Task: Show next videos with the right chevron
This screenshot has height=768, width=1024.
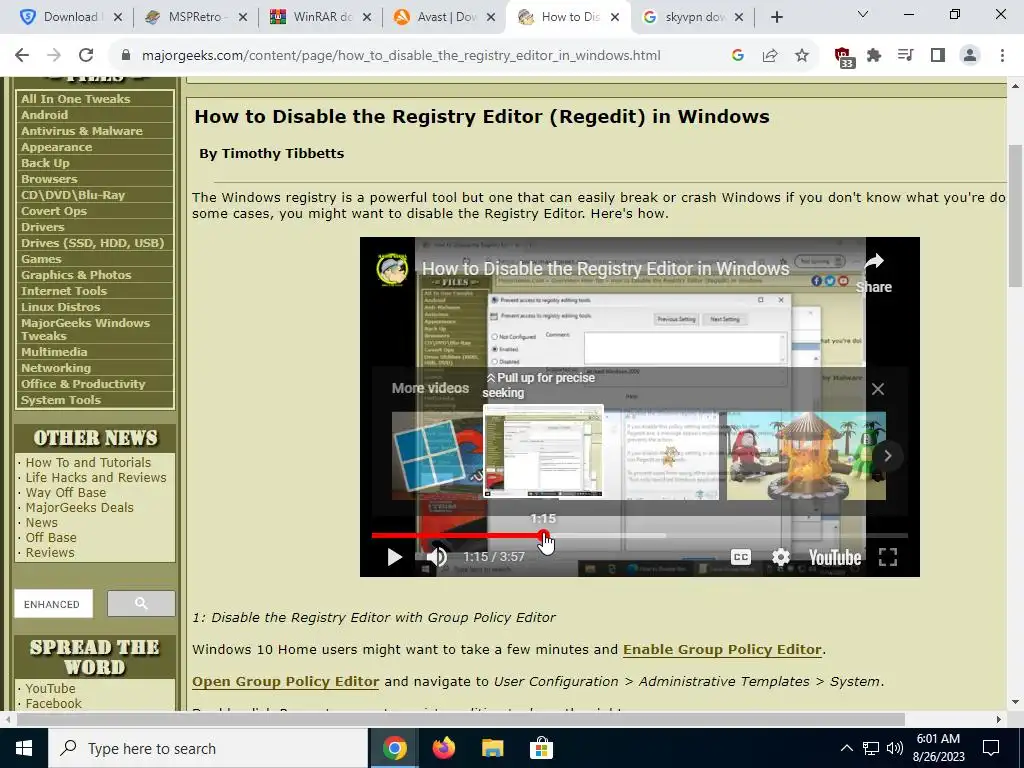Action: [x=888, y=456]
